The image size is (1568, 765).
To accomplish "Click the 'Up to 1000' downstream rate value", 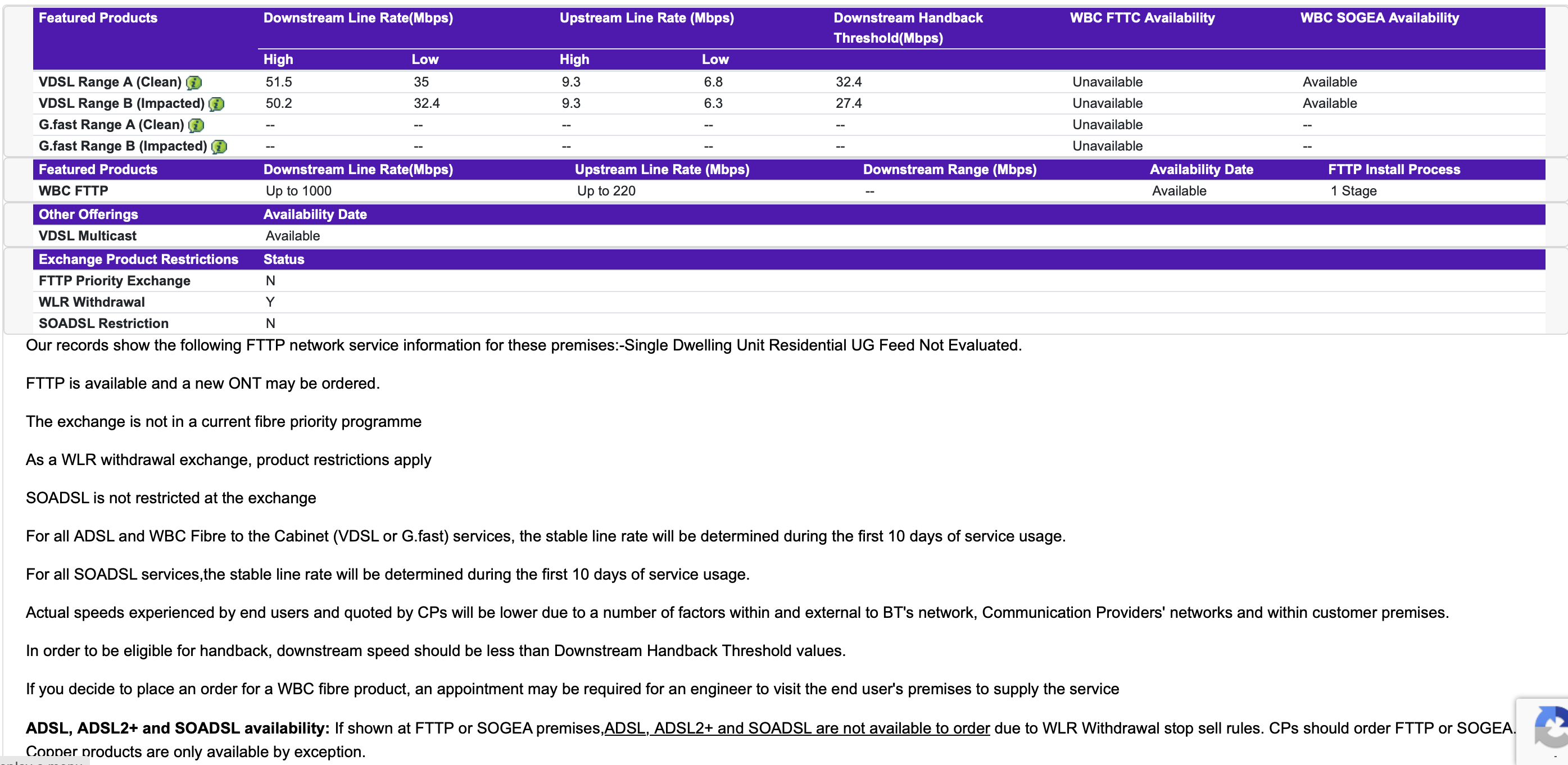I will (x=298, y=191).
